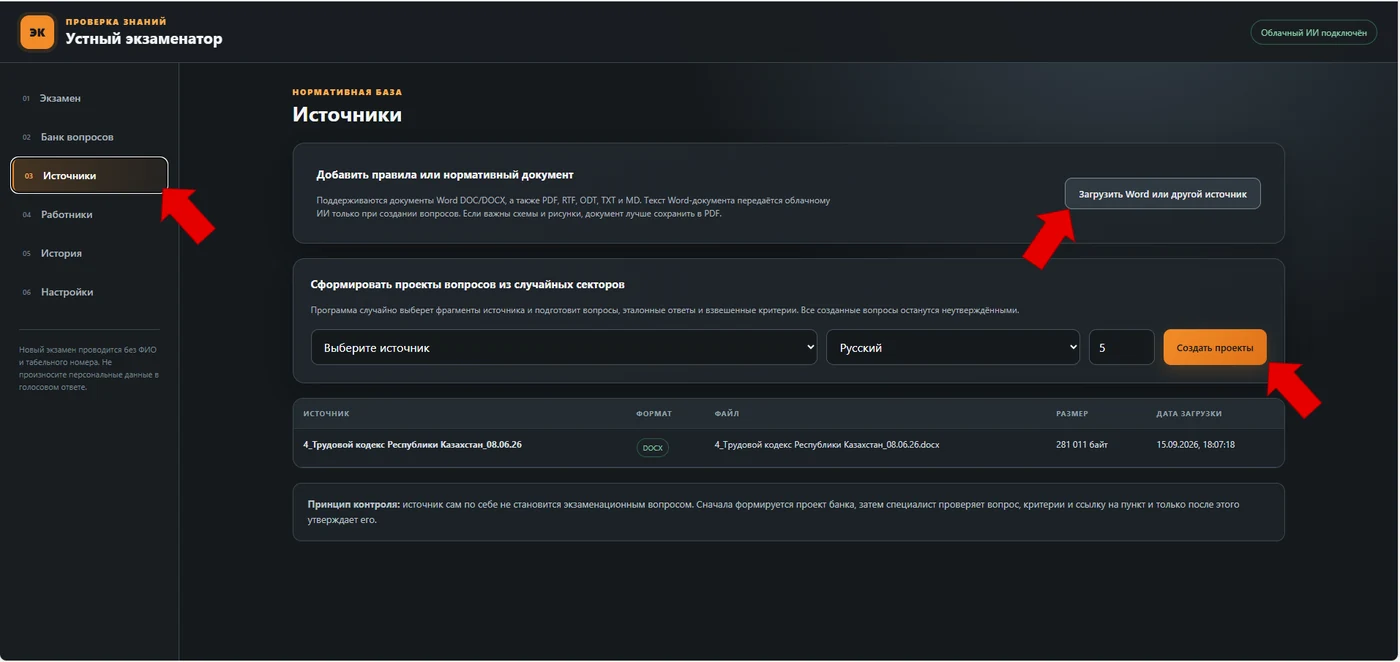Click the DOCX format badge
This screenshot has width=1400, height=662.
(653, 448)
